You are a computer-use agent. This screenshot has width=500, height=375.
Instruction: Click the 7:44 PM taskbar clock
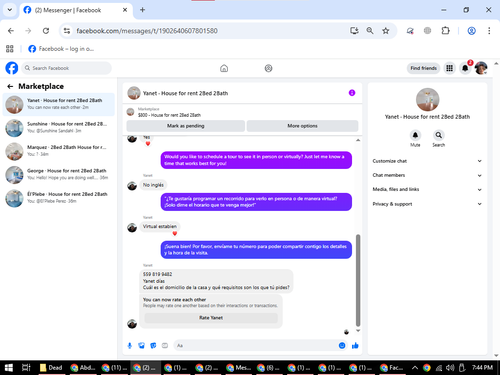pos(482,368)
